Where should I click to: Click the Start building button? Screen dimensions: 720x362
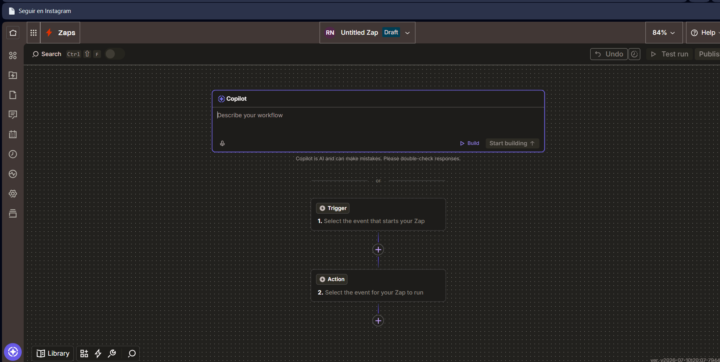pos(512,143)
